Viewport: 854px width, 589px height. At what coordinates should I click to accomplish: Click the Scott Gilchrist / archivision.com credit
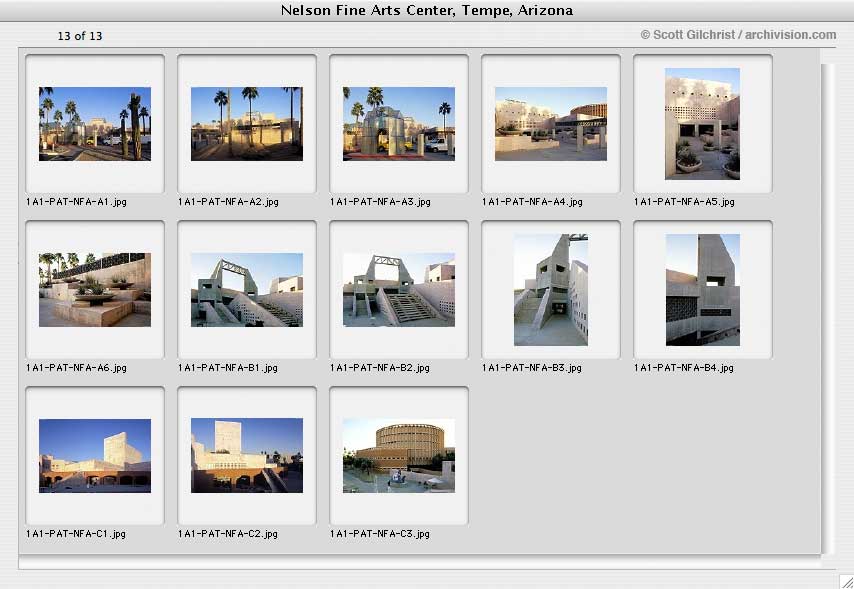(738, 35)
